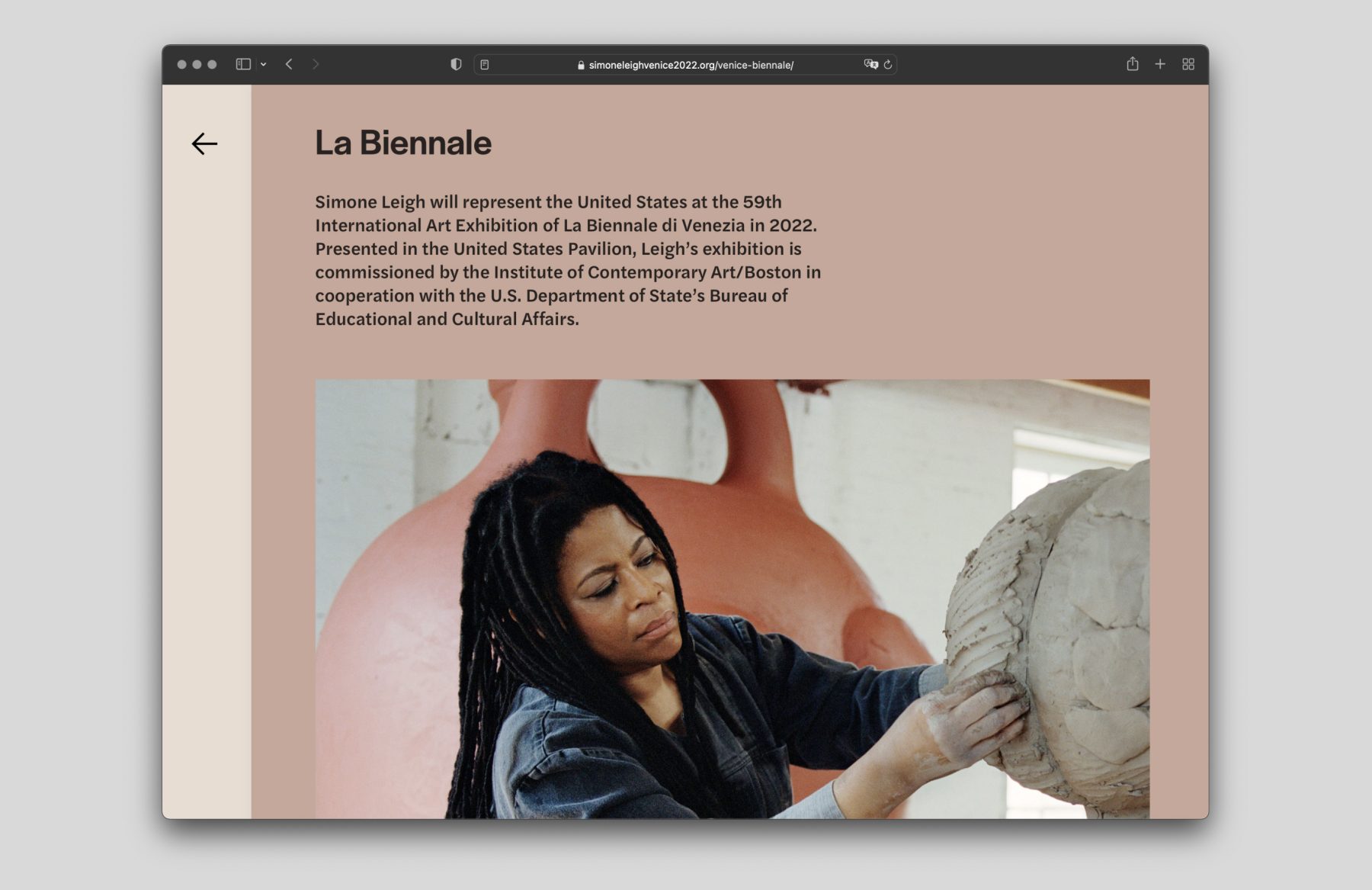Click the padlock icon beside the URL

click(581, 66)
